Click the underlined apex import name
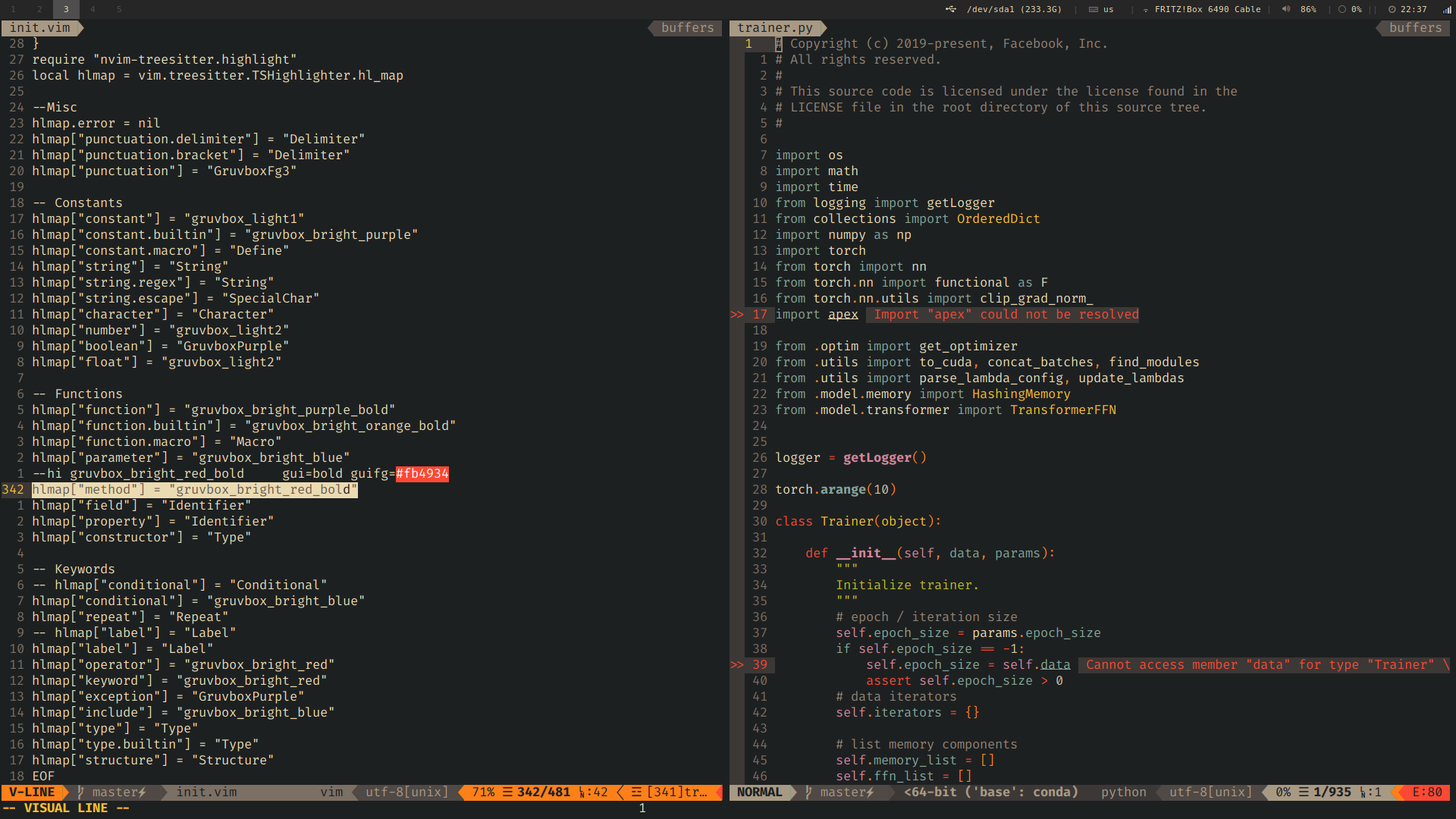The image size is (1456, 819). (x=843, y=314)
